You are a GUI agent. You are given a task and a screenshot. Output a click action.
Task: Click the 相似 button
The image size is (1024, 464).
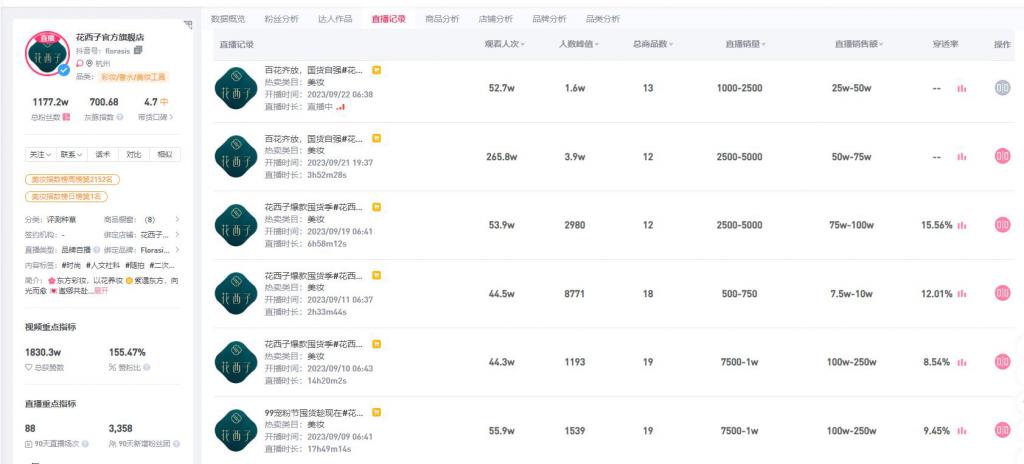(x=165, y=155)
